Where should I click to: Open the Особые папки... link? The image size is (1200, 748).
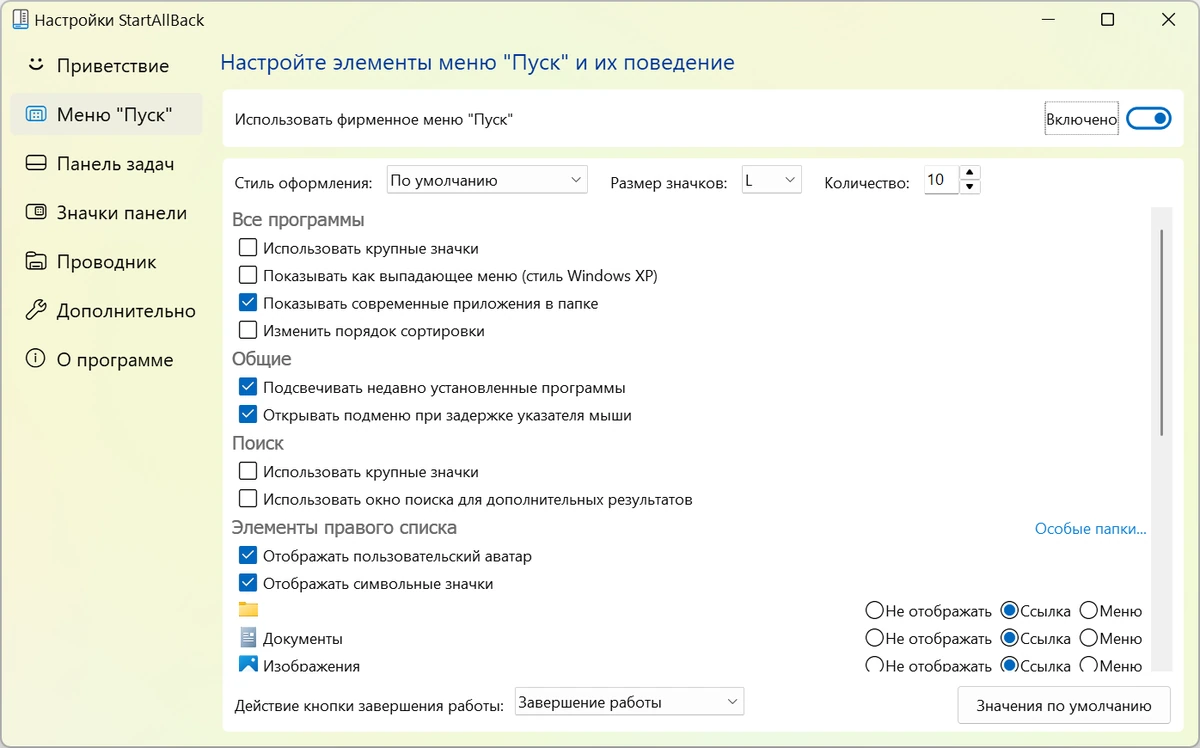click(x=1090, y=529)
